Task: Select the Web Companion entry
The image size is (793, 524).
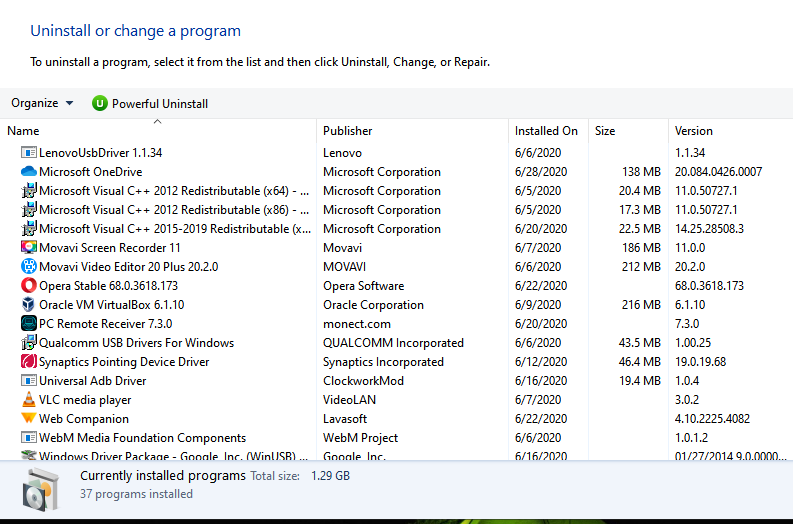Action: [x=84, y=419]
